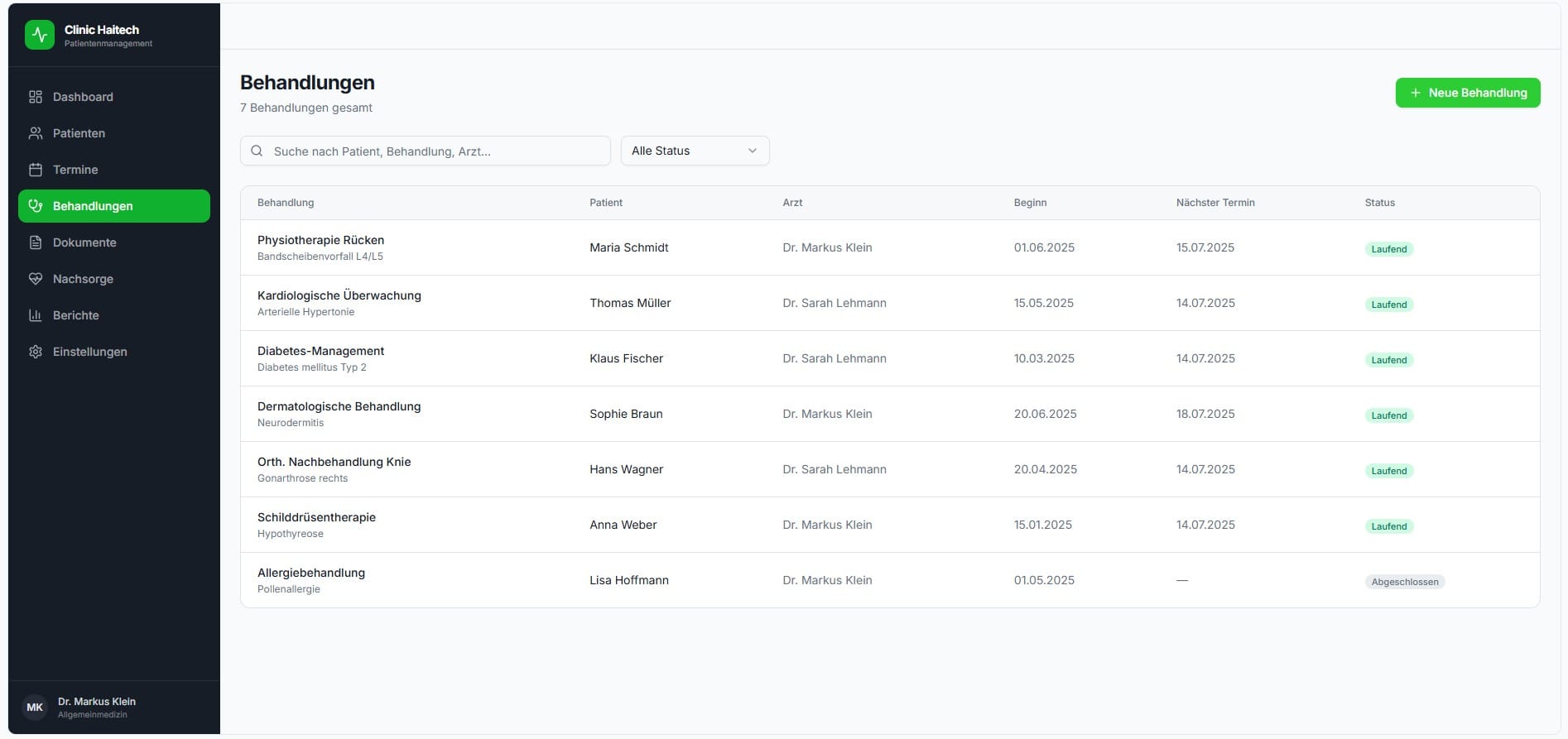
Task: Click the Neue Behandlung button
Action: [1468, 93]
